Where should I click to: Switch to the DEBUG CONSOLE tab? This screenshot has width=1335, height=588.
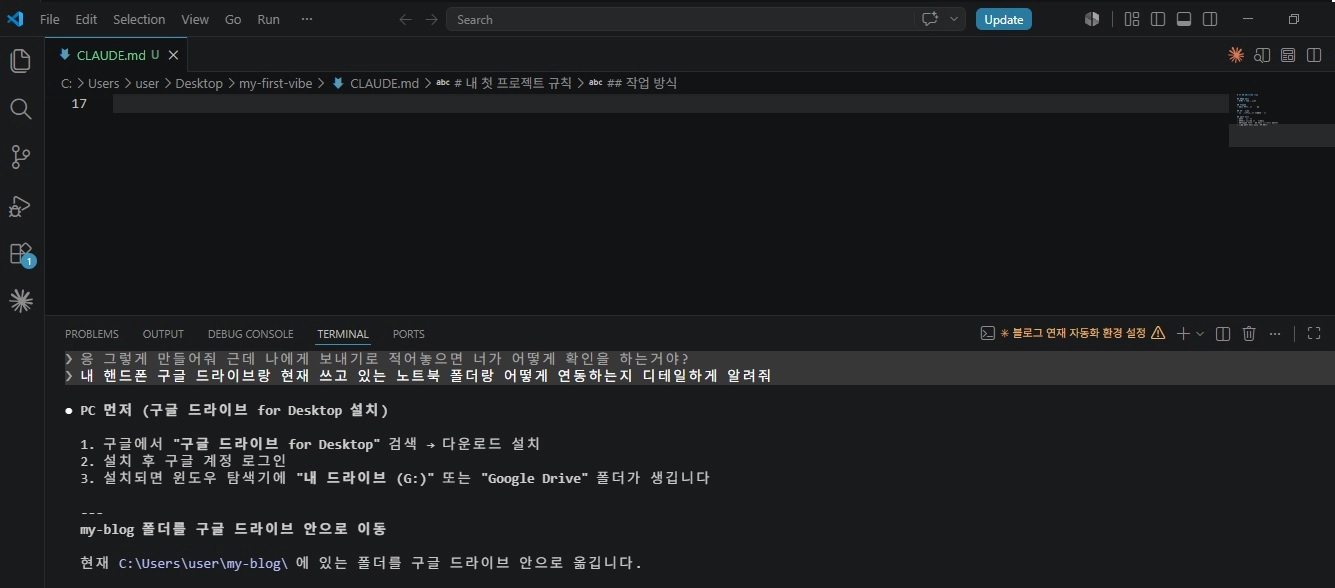tap(251, 334)
